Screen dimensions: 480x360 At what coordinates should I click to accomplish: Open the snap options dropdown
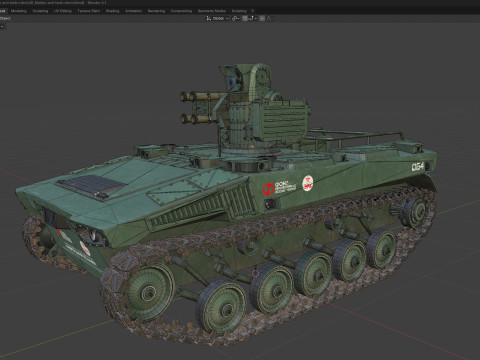pyautogui.click(x=253, y=18)
